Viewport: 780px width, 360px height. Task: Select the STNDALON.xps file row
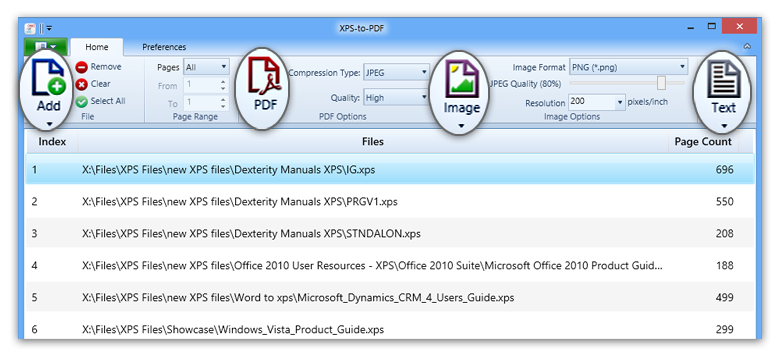(x=390, y=234)
